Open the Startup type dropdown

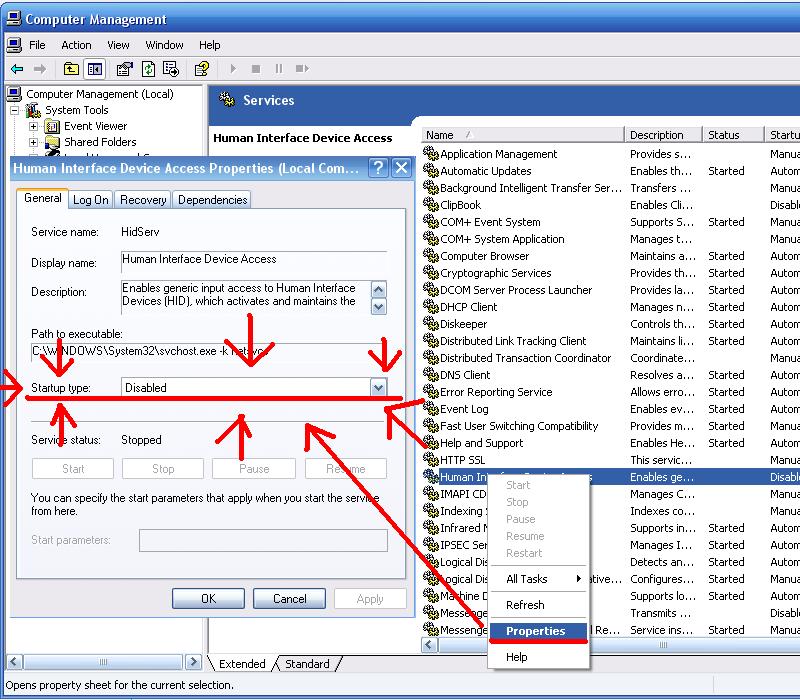[378, 388]
